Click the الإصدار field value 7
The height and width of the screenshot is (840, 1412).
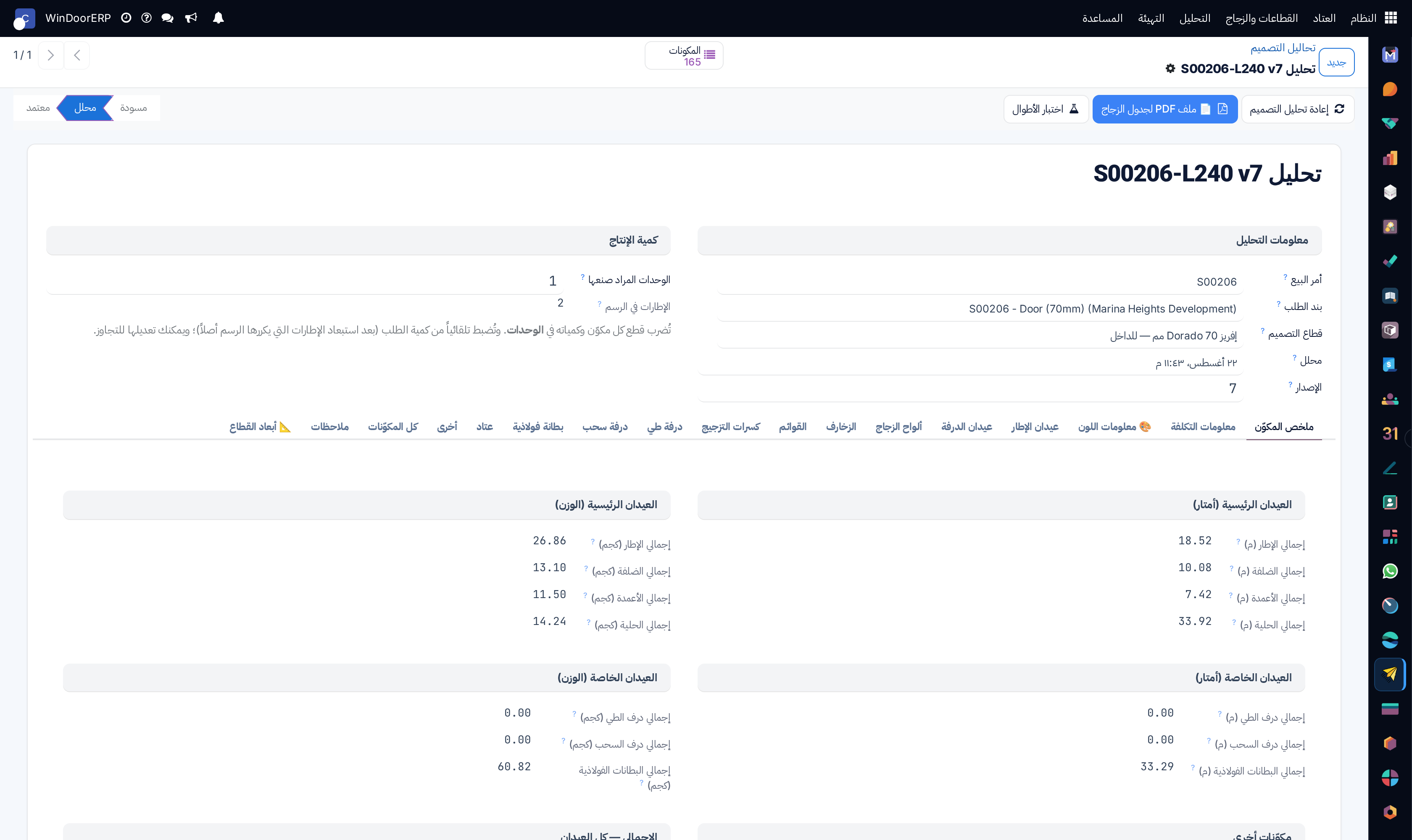click(971, 388)
